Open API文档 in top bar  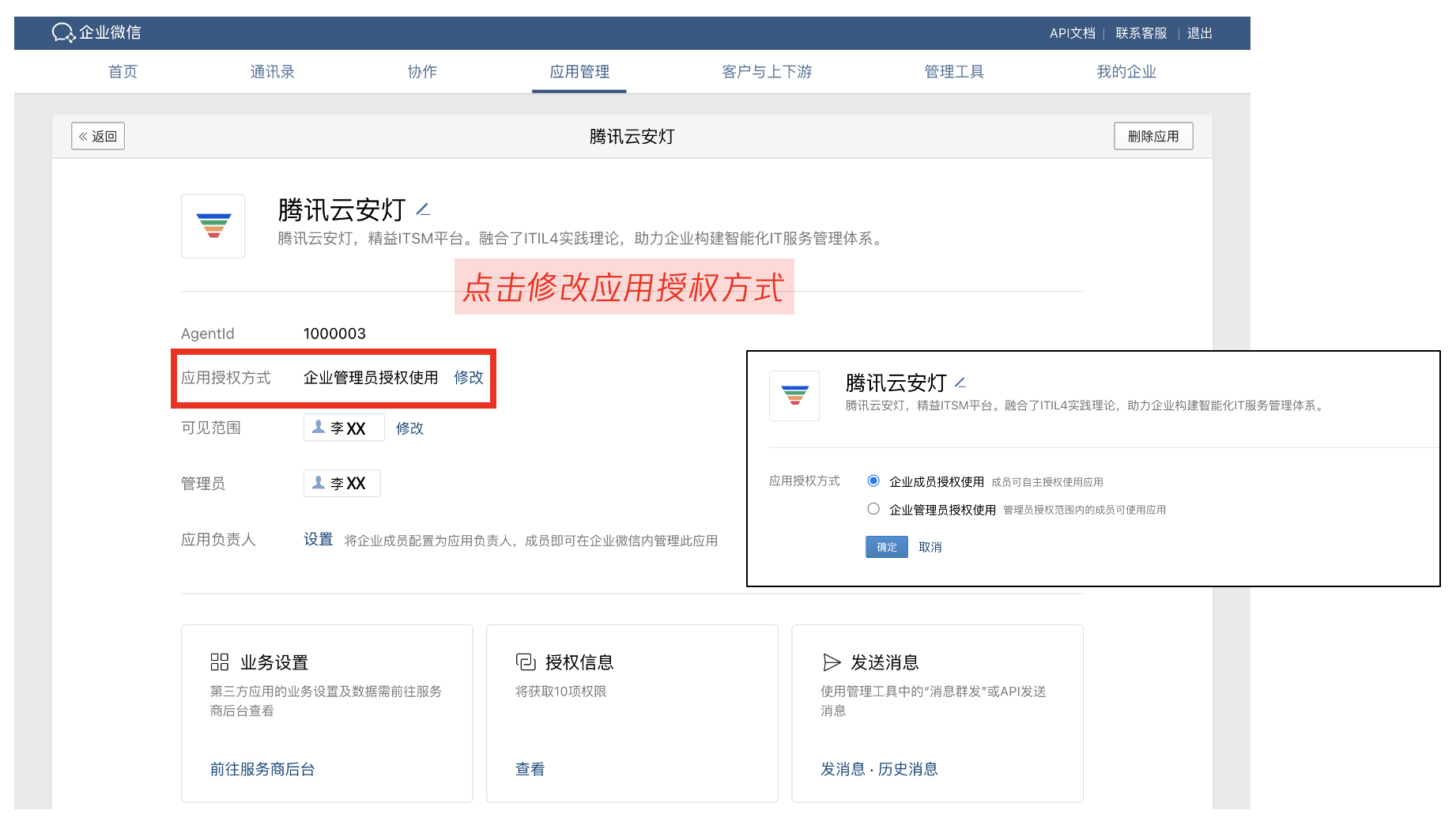tap(1072, 33)
